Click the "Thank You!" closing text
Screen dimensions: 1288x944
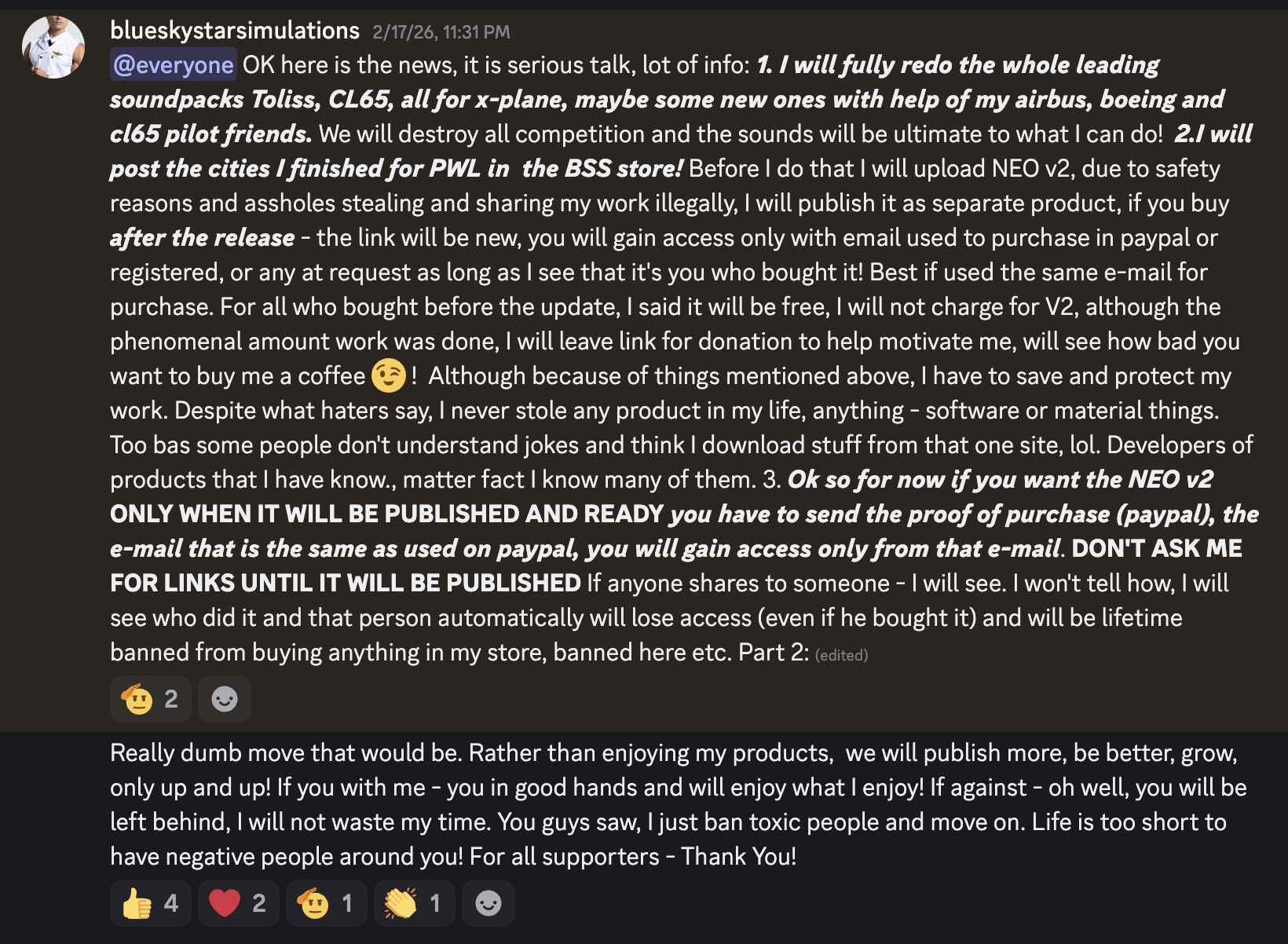[x=738, y=857]
